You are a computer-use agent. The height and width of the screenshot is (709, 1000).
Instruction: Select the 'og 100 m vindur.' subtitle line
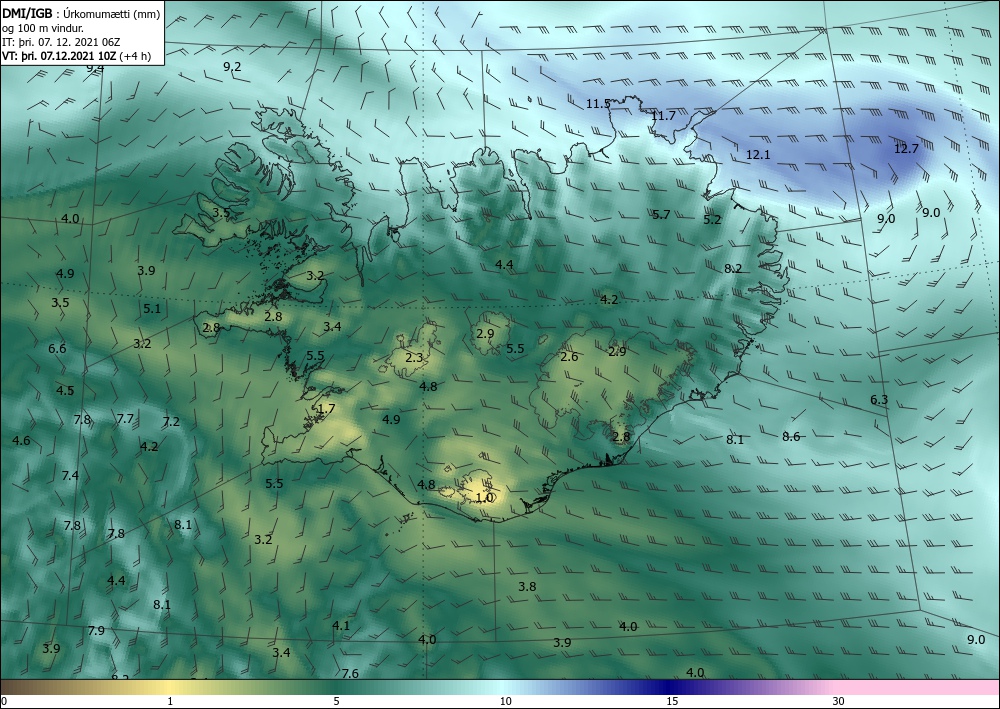pos(42,27)
